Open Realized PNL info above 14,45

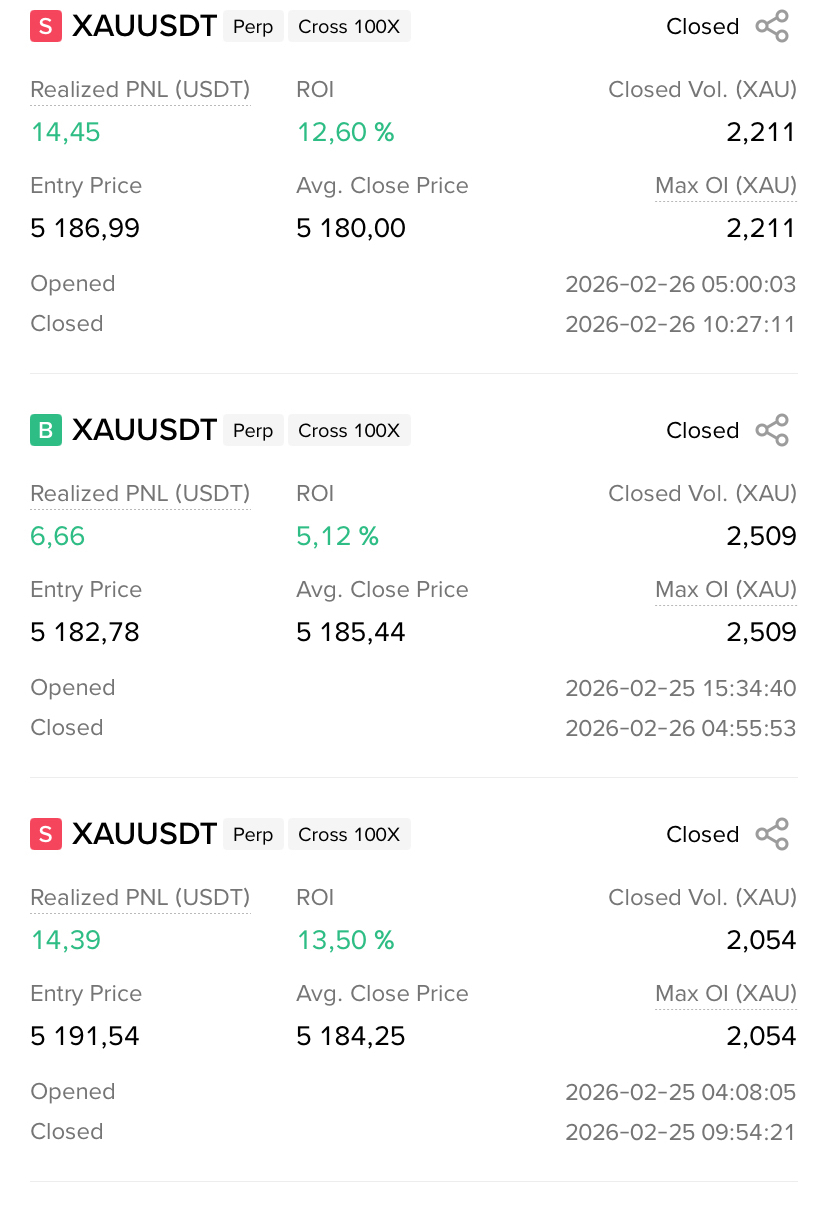point(140,90)
